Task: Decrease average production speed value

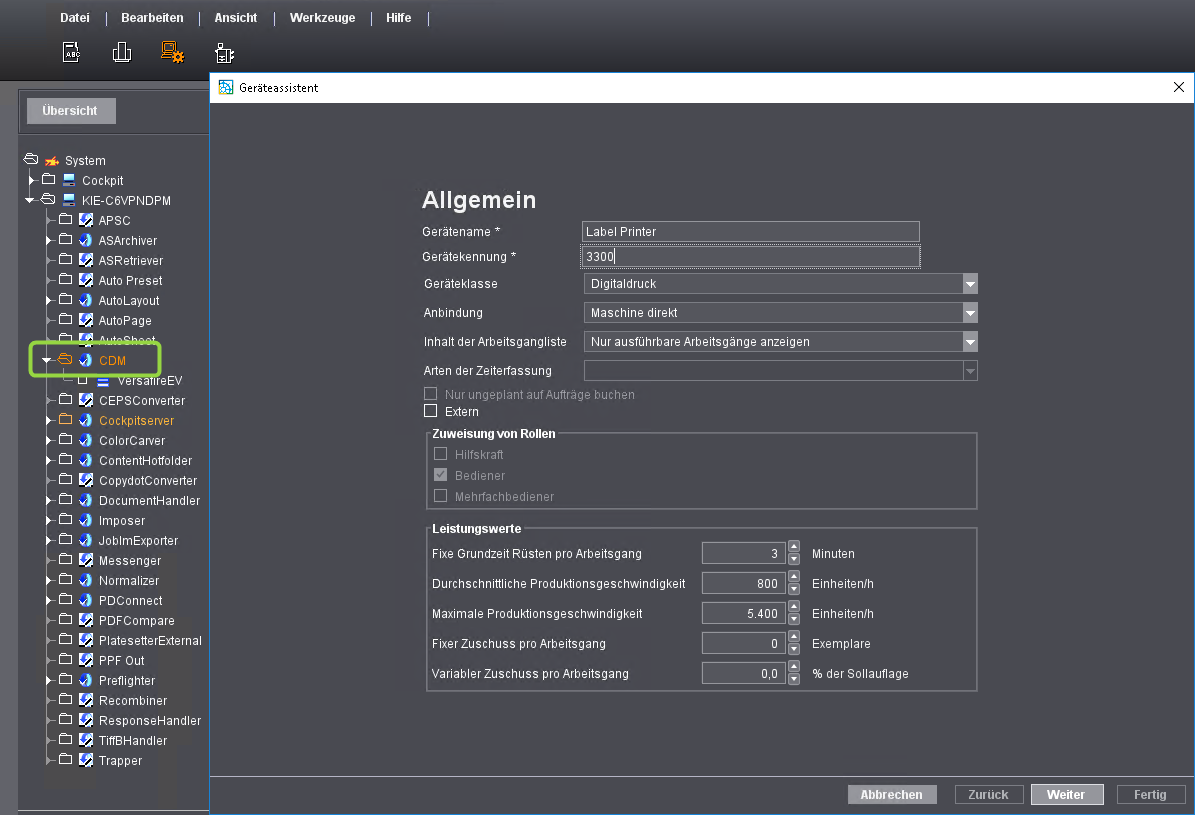Action: coord(794,589)
